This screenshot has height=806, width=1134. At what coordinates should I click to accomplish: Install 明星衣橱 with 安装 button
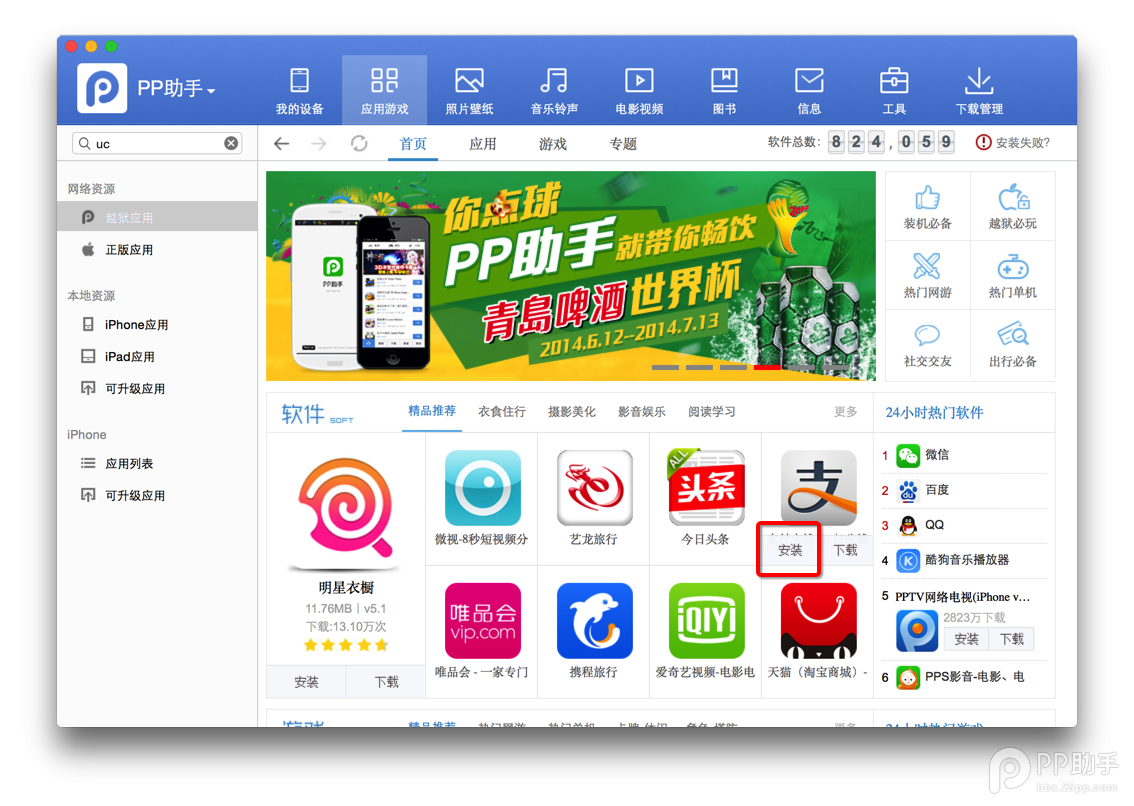click(306, 682)
